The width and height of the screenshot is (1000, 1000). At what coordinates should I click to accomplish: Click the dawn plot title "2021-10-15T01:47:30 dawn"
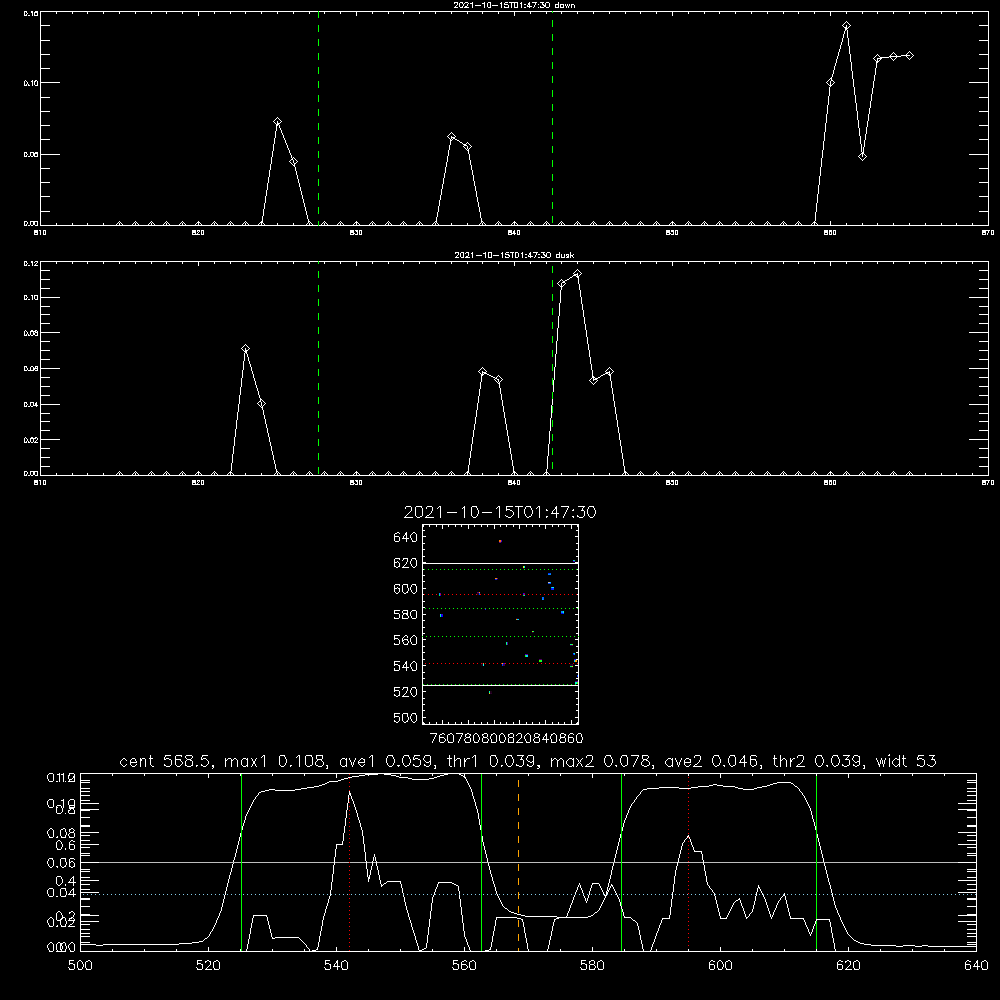pos(514,5)
